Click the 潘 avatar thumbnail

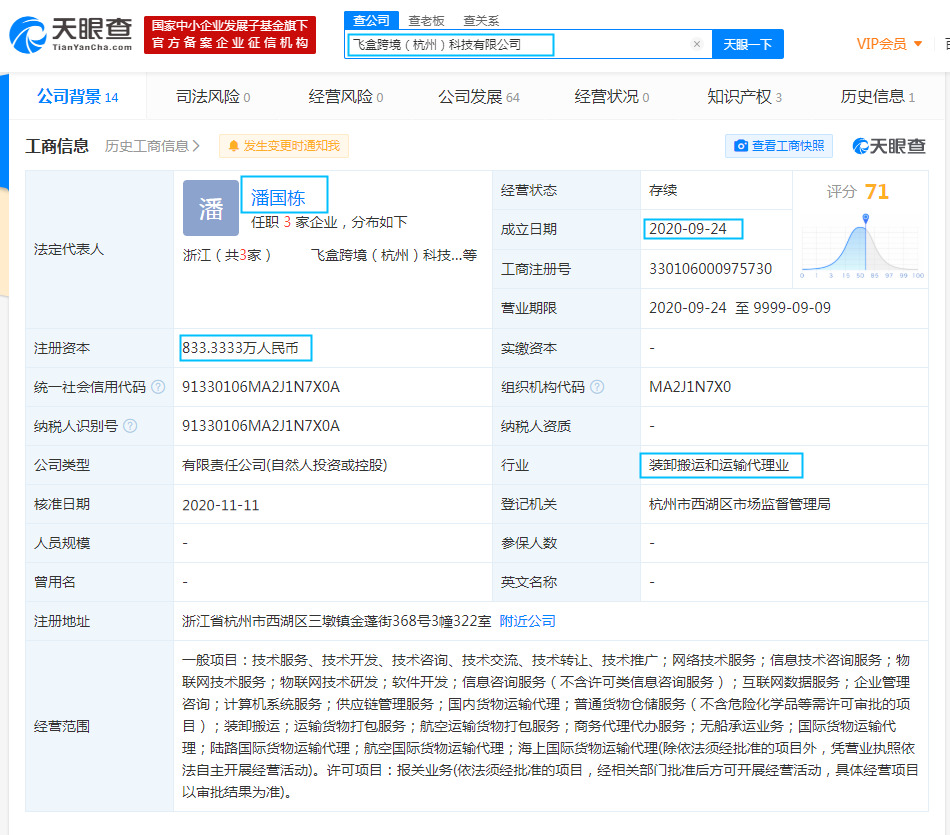click(211, 208)
